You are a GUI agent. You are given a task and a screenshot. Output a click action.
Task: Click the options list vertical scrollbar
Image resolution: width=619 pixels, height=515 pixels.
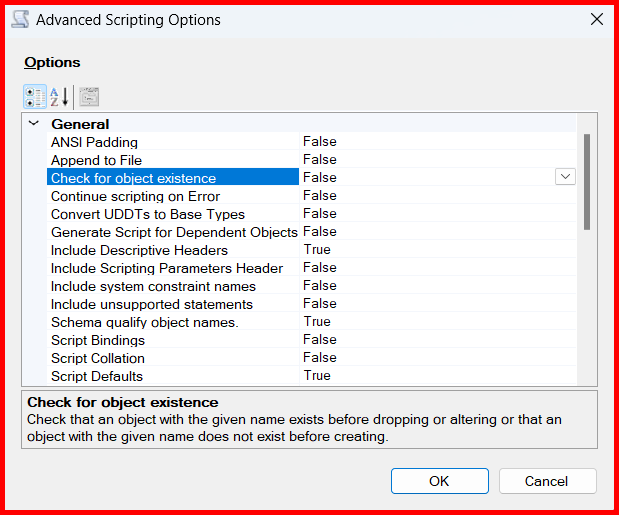(x=586, y=180)
